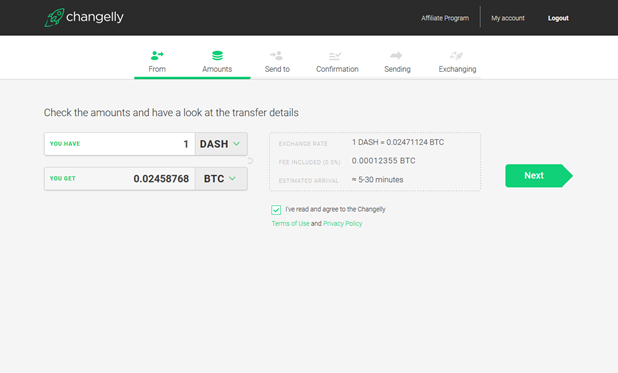Image resolution: width=618 pixels, height=373 pixels.
Task: Open the Privacy Policy link
Action: pyautogui.click(x=343, y=224)
